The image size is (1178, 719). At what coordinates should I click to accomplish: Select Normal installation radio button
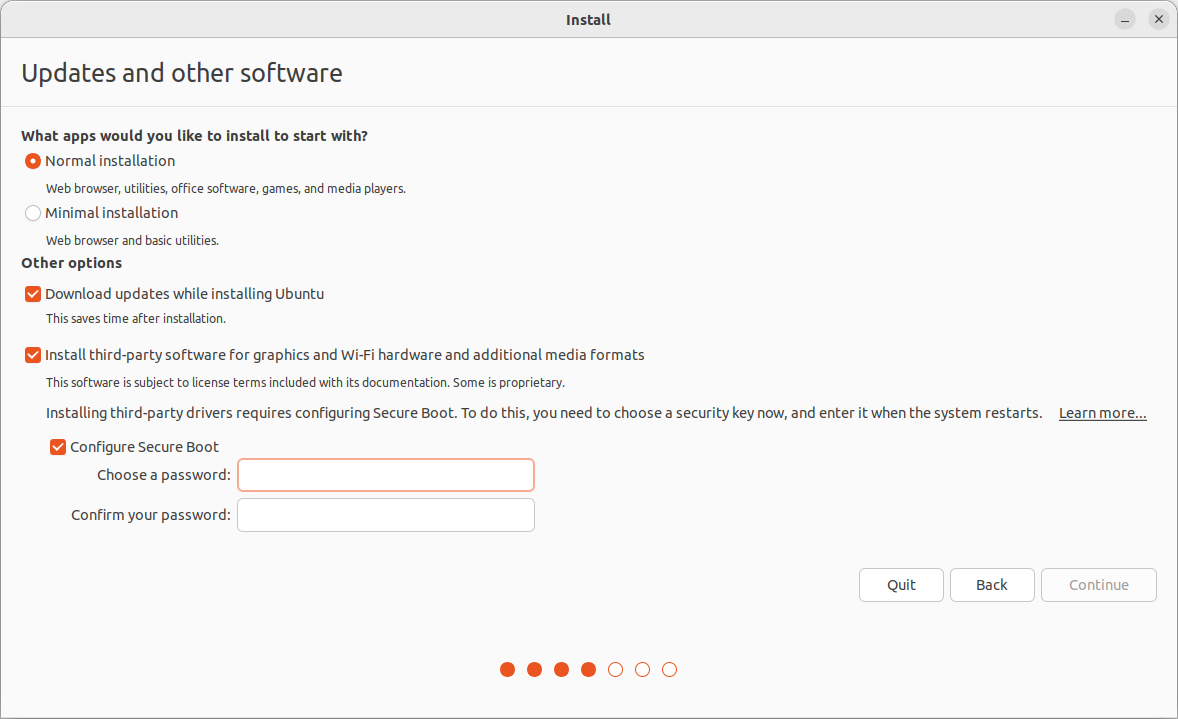click(33, 161)
